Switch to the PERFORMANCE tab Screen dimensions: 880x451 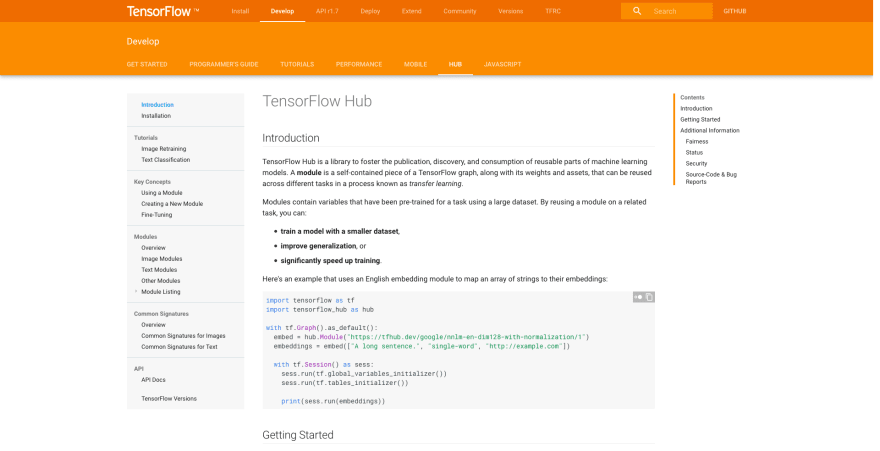pyautogui.click(x=359, y=65)
